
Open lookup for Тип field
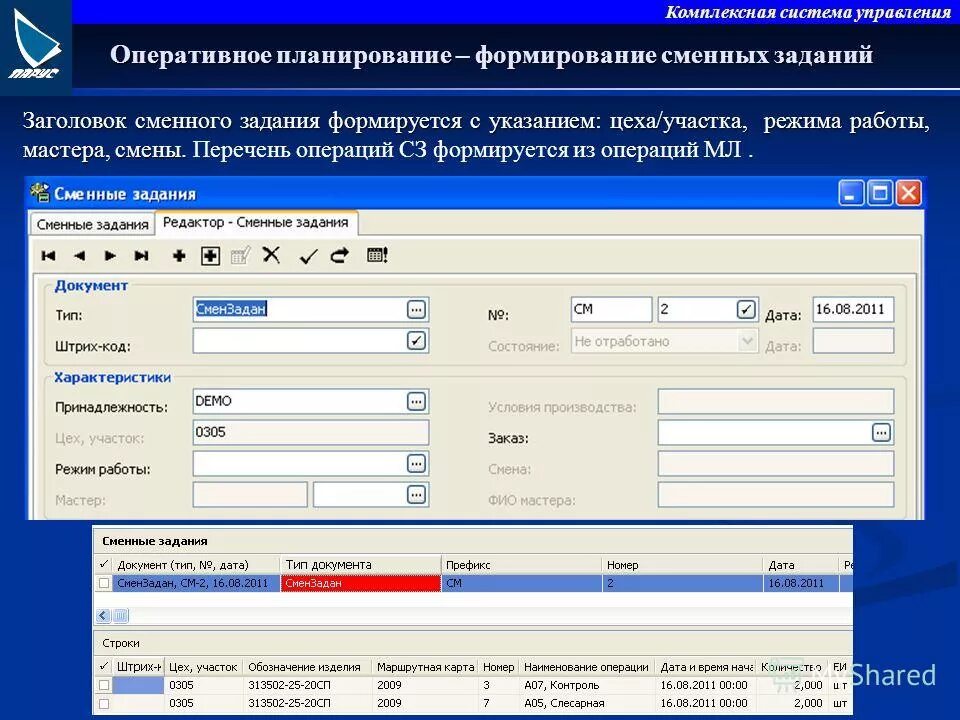[416, 310]
